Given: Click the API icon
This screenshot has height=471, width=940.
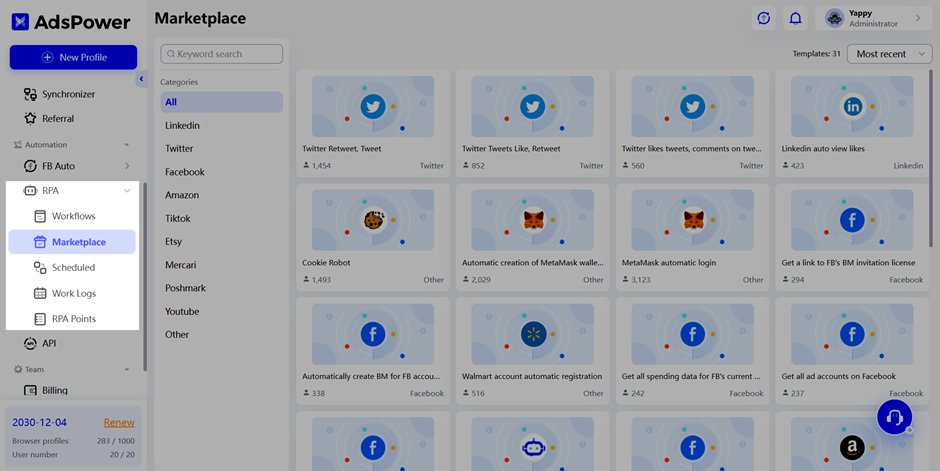Looking at the screenshot, I should 30,343.
